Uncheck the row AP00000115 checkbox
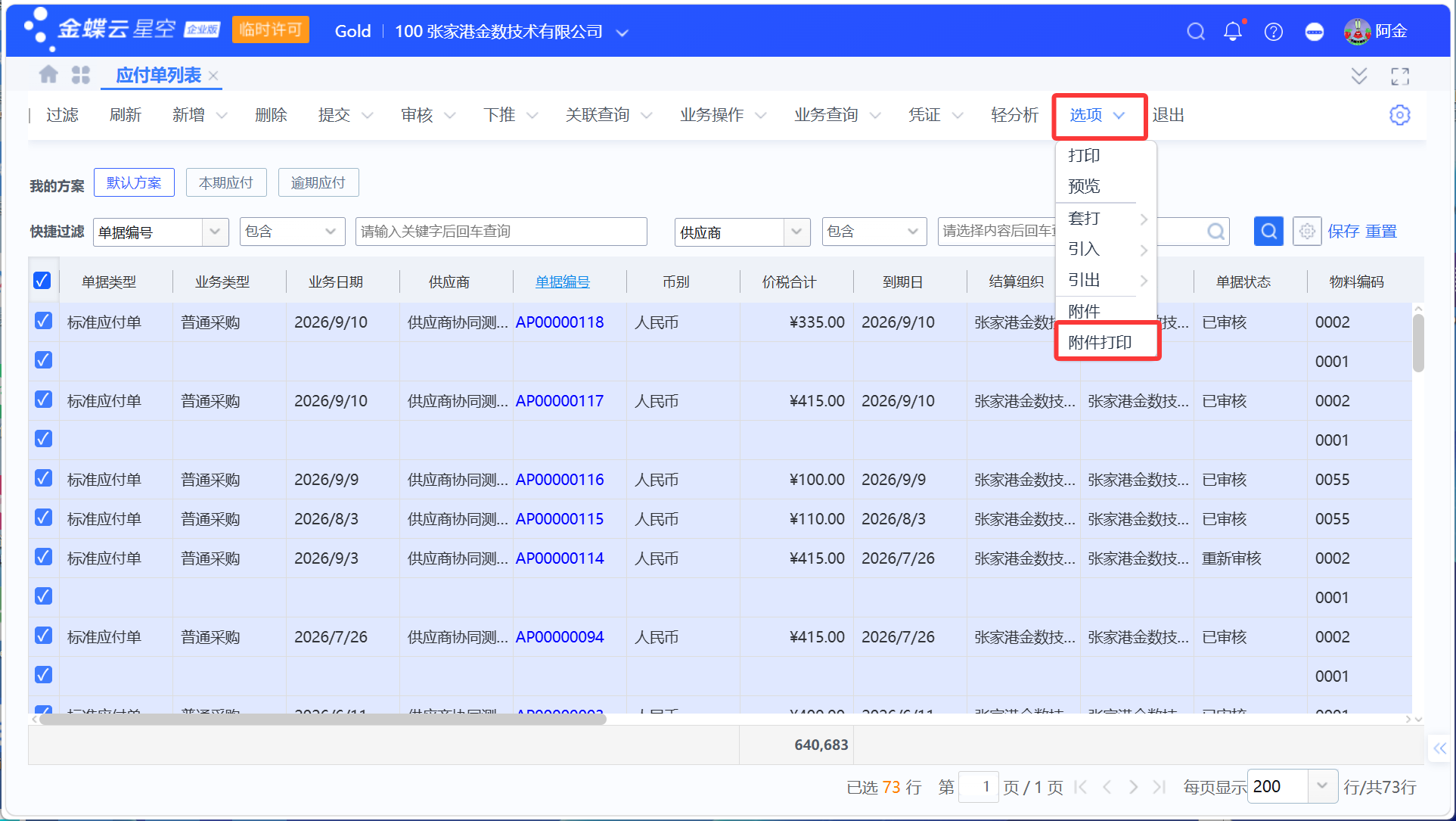1456x821 pixels. pos(44,518)
